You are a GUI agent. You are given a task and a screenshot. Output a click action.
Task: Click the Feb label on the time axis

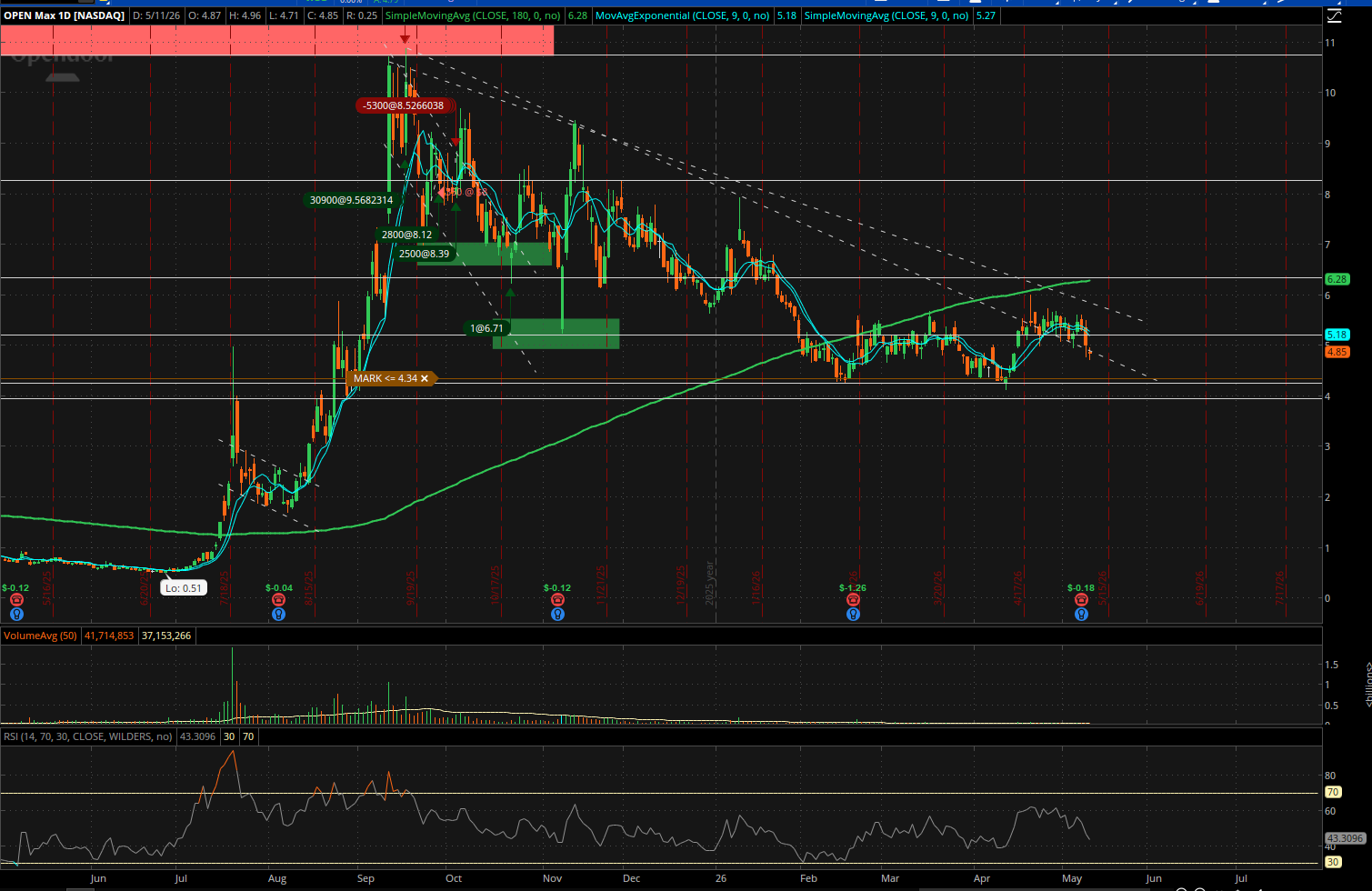click(808, 878)
